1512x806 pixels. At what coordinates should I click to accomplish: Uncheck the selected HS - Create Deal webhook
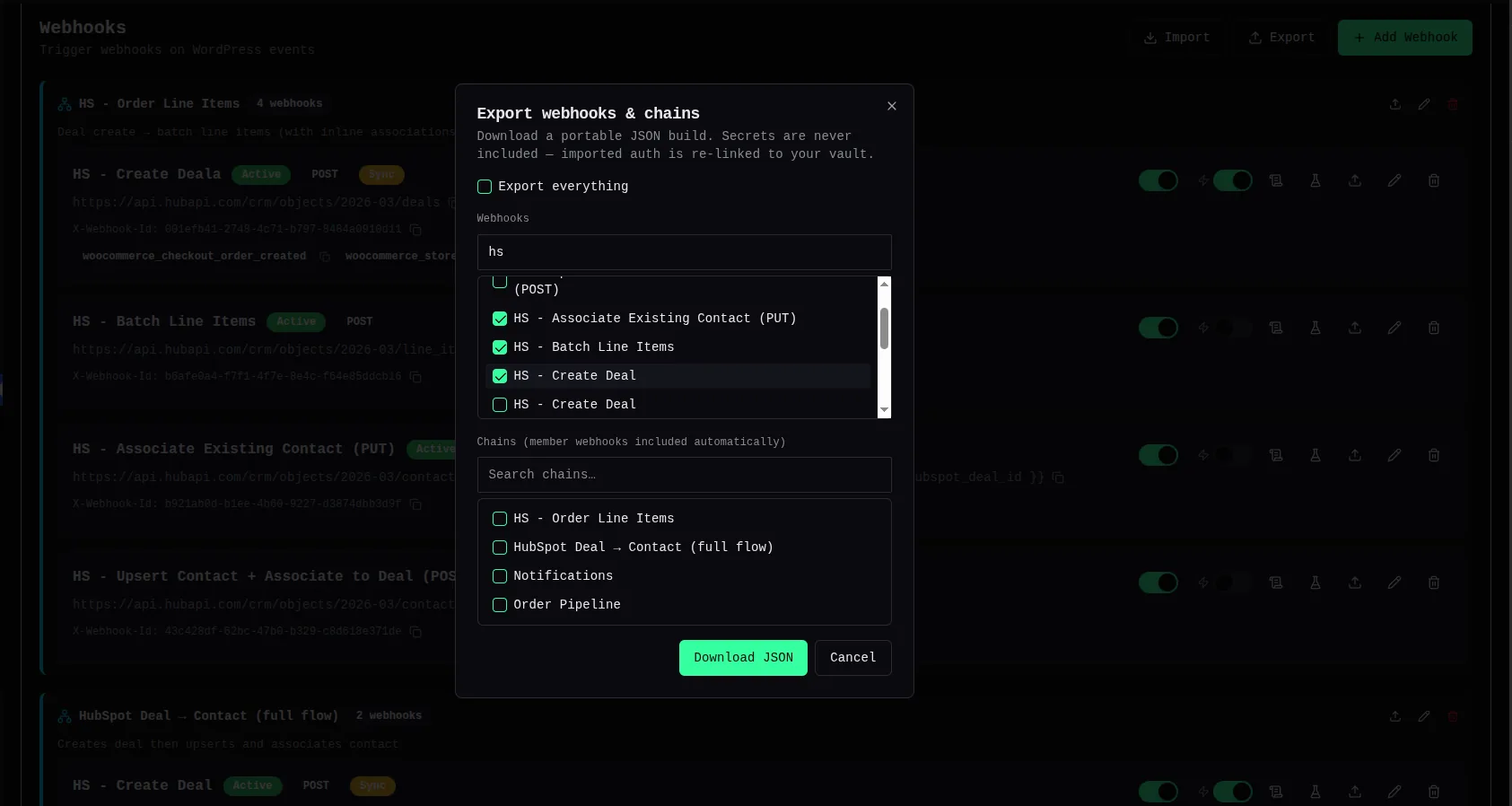pyautogui.click(x=500, y=376)
